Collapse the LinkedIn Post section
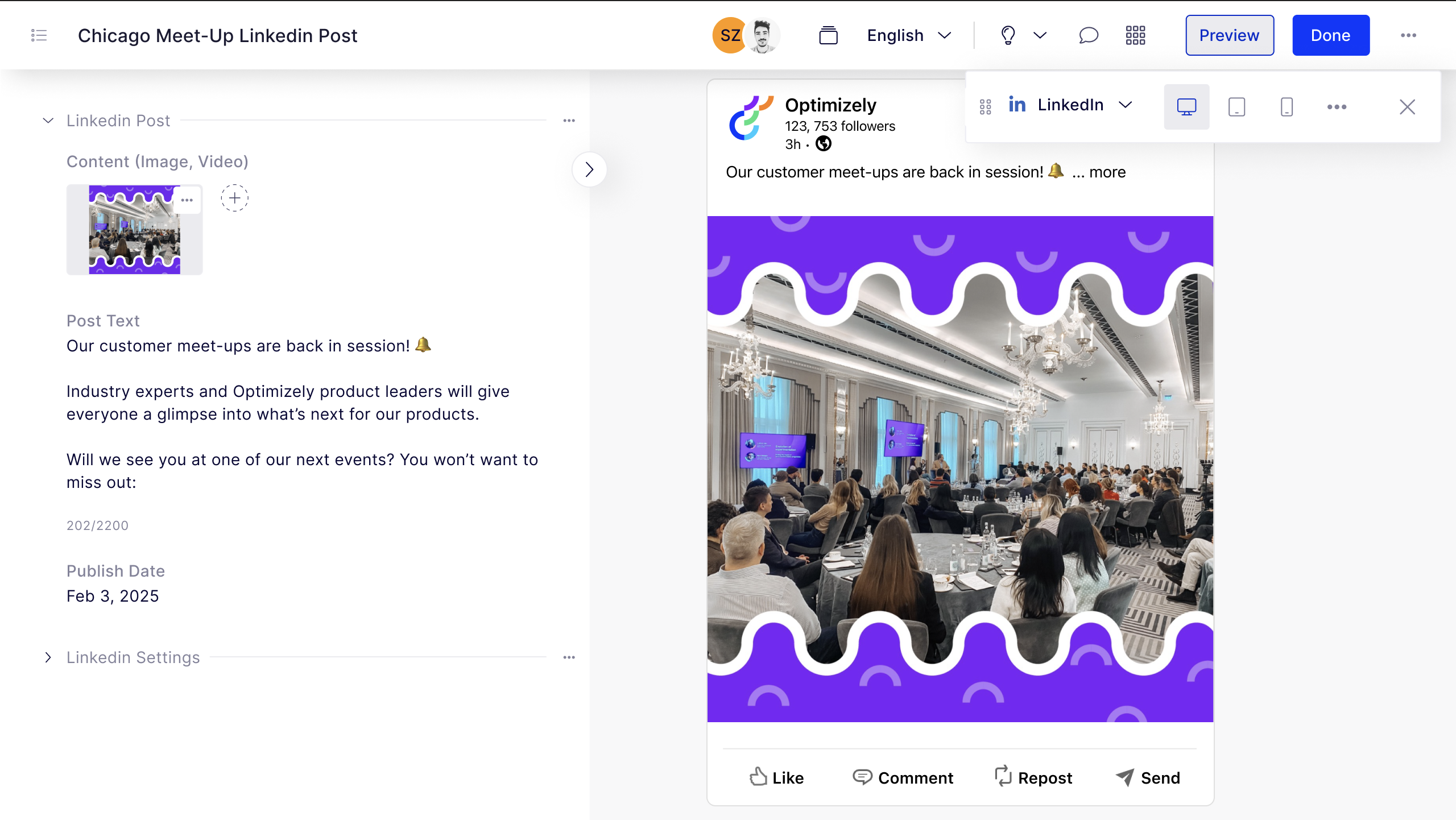1456x820 pixels. pos(47,120)
